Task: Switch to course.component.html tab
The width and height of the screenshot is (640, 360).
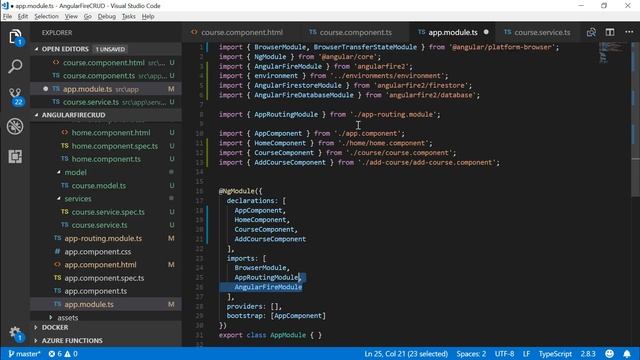Action: pos(242,32)
